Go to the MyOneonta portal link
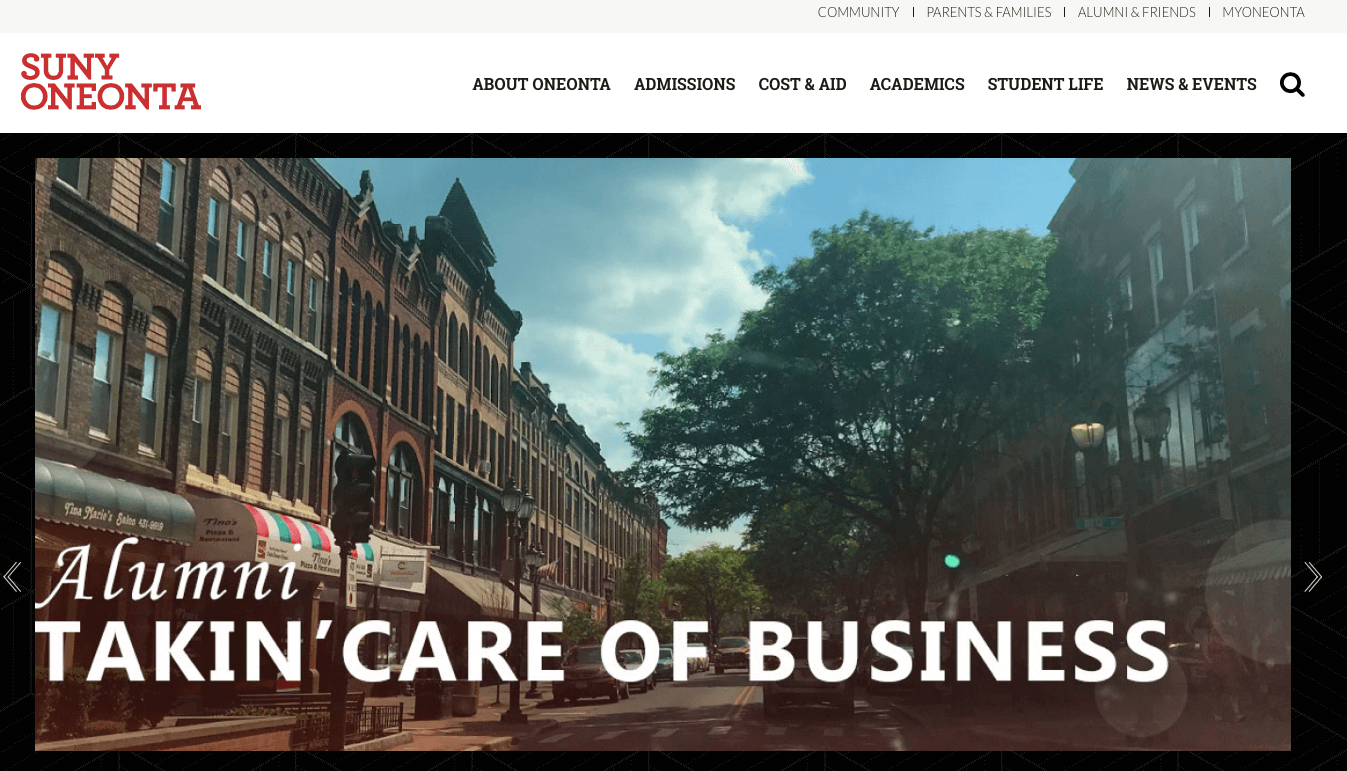Image resolution: width=1347 pixels, height=771 pixels. [x=1263, y=12]
